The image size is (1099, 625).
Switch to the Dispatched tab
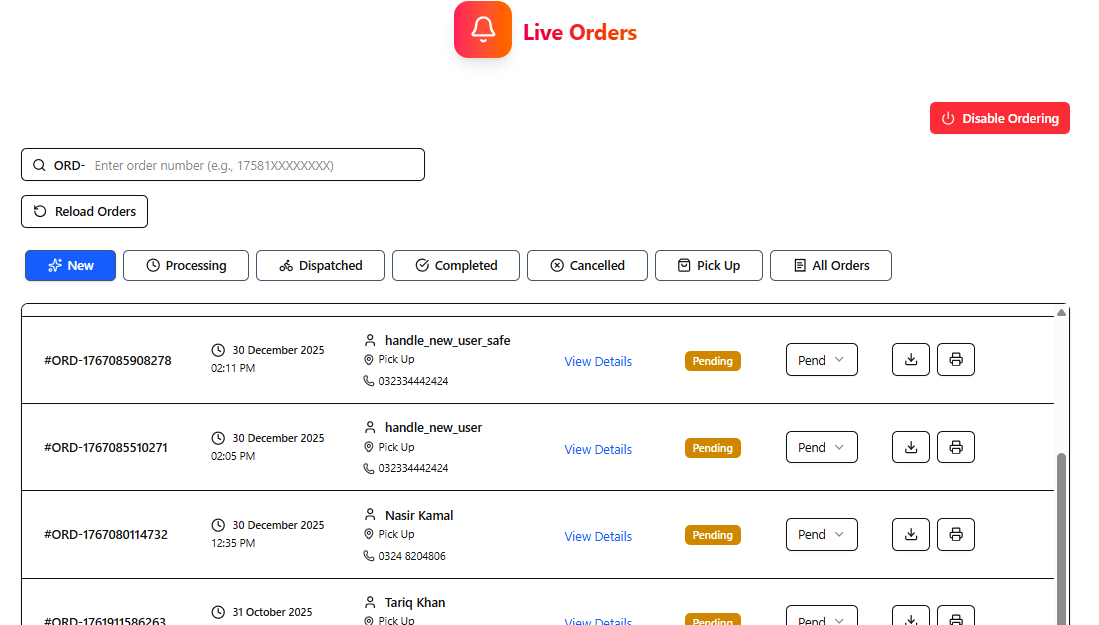(x=320, y=266)
